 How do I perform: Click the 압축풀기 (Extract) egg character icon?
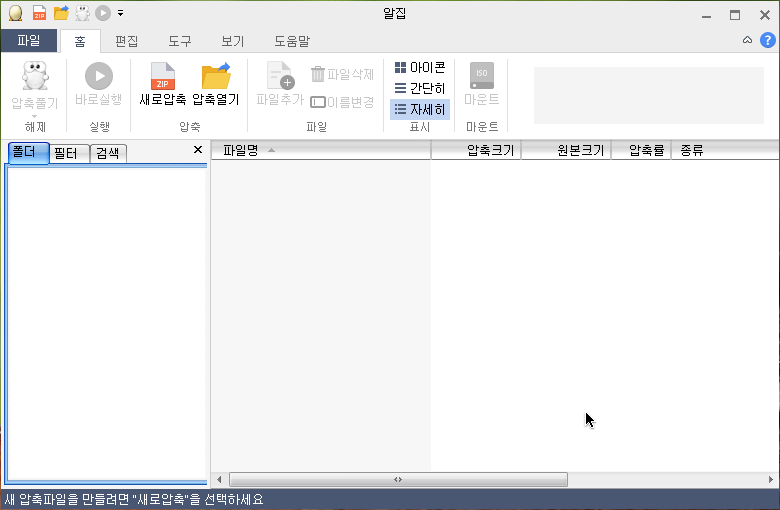pos(35,78)
